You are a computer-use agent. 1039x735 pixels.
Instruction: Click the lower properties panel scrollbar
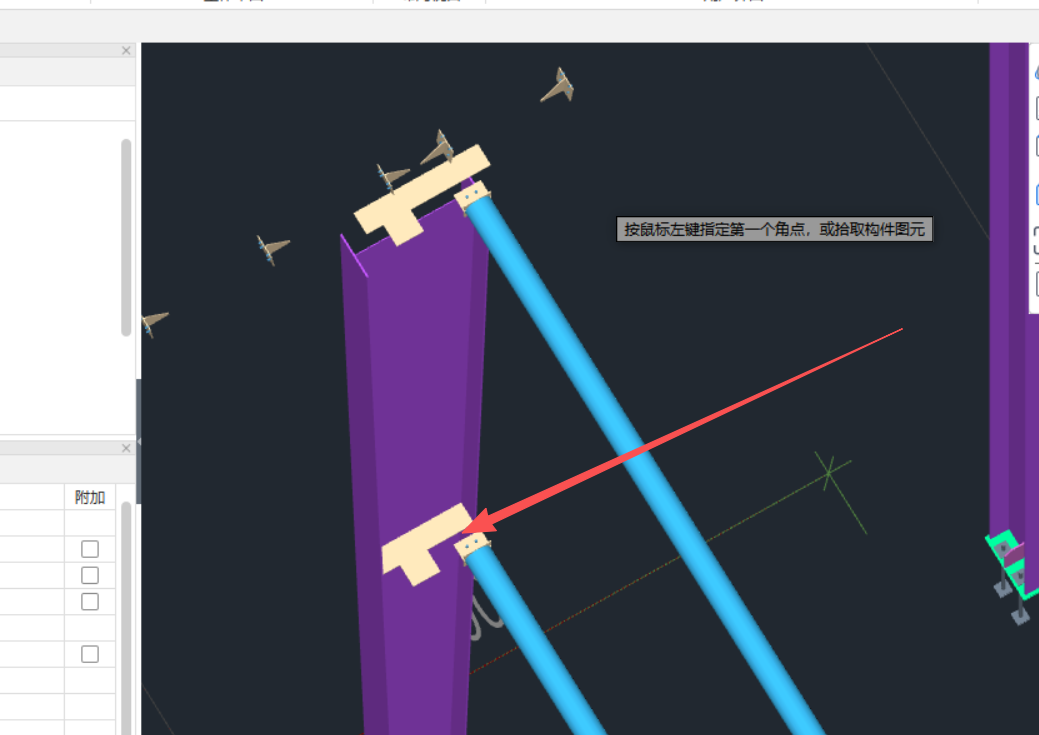pos(126,616)
